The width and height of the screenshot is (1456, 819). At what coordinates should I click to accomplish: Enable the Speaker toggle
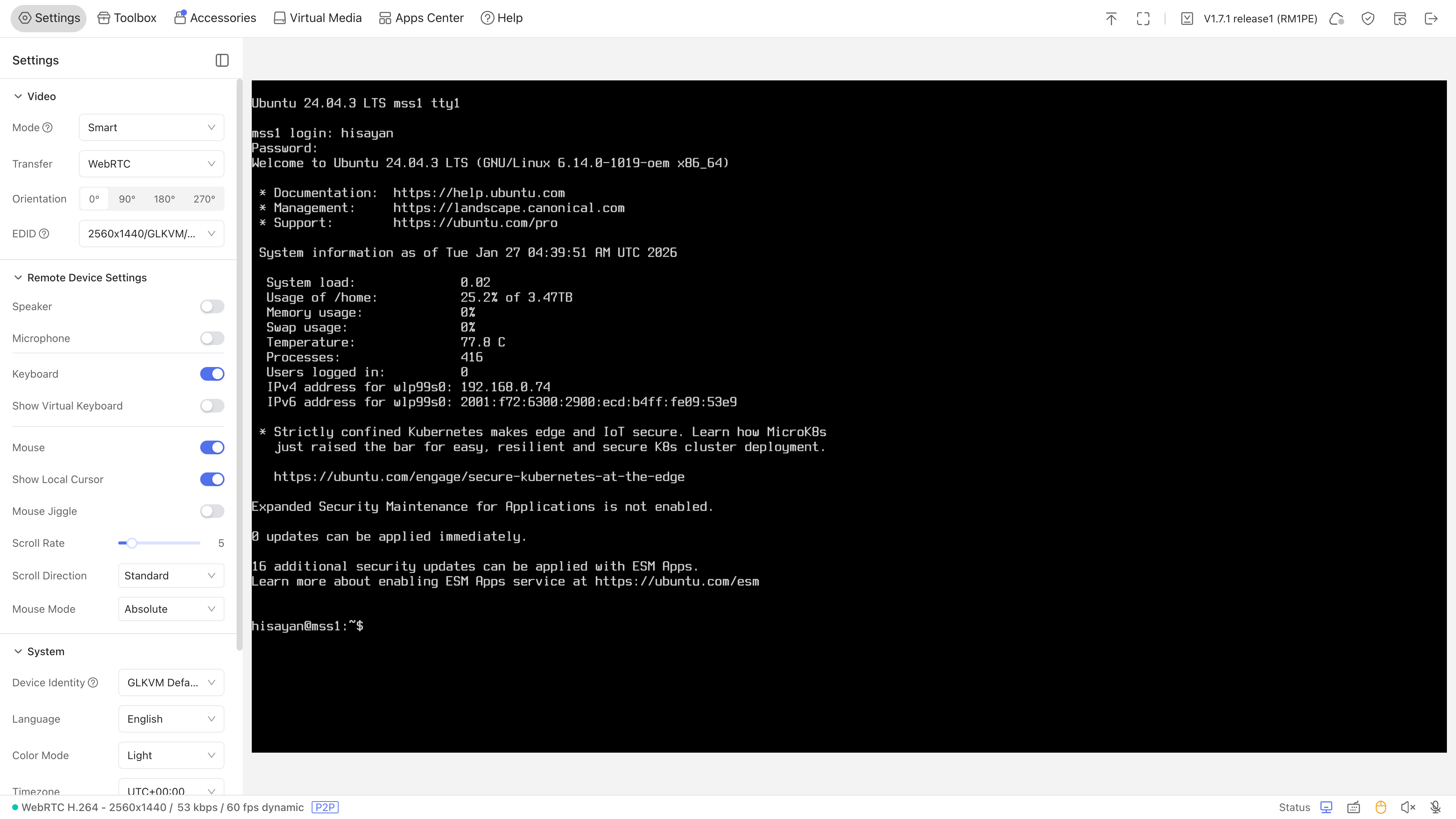coord(212,306)
